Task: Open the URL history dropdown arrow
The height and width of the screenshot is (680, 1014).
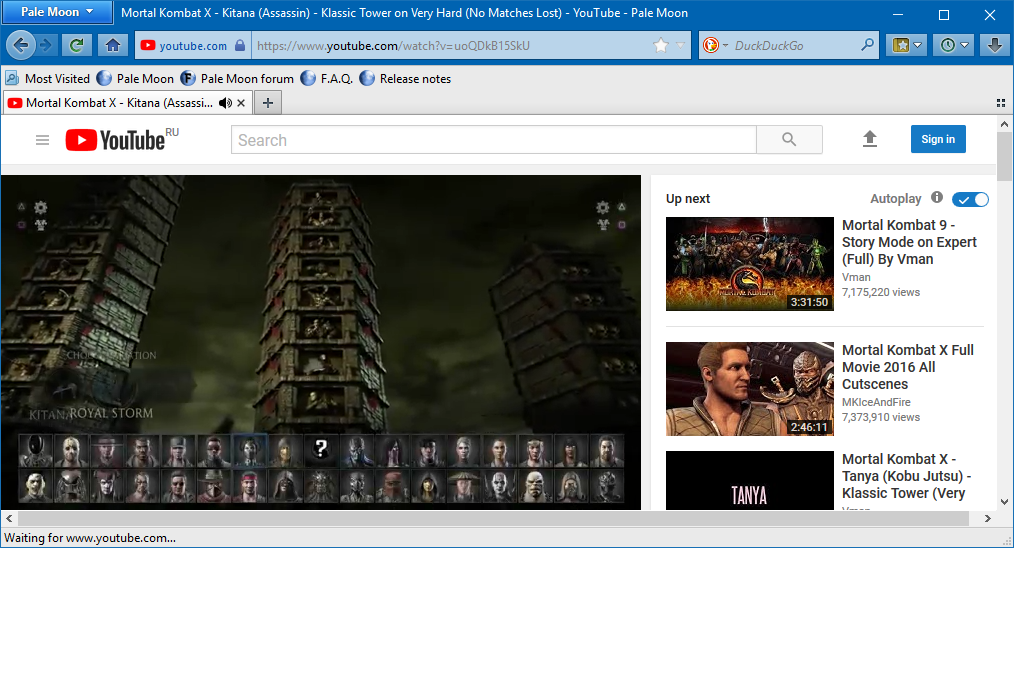Action: pyautogui.click(x=680, y=45)
